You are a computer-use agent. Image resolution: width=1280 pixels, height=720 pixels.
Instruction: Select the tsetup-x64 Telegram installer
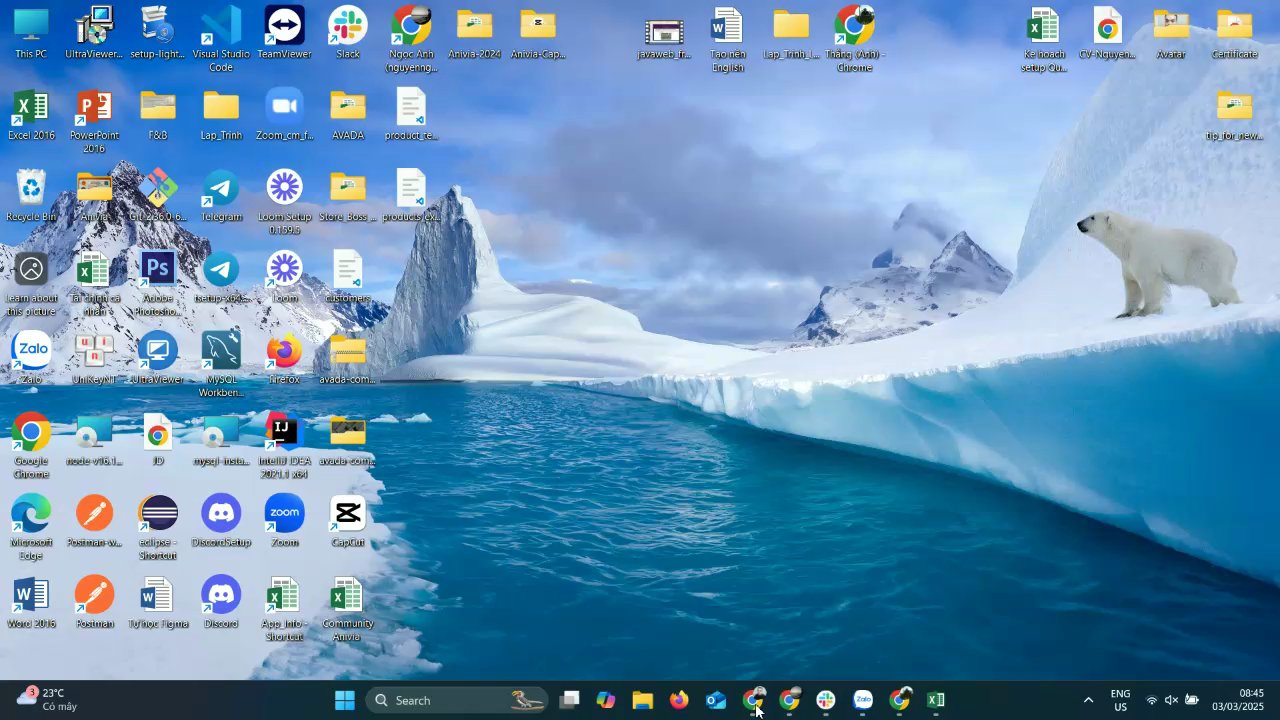tap(221, 277)
